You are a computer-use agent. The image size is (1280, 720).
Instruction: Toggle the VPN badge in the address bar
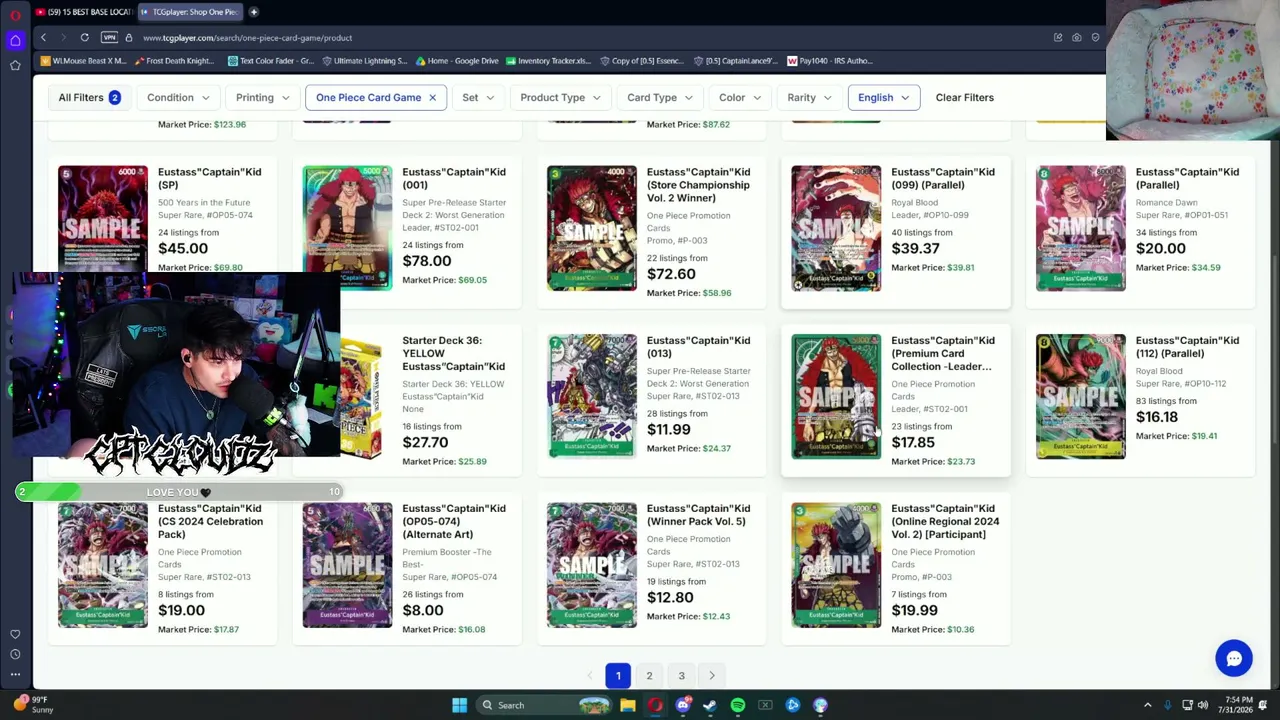[109, 38]
